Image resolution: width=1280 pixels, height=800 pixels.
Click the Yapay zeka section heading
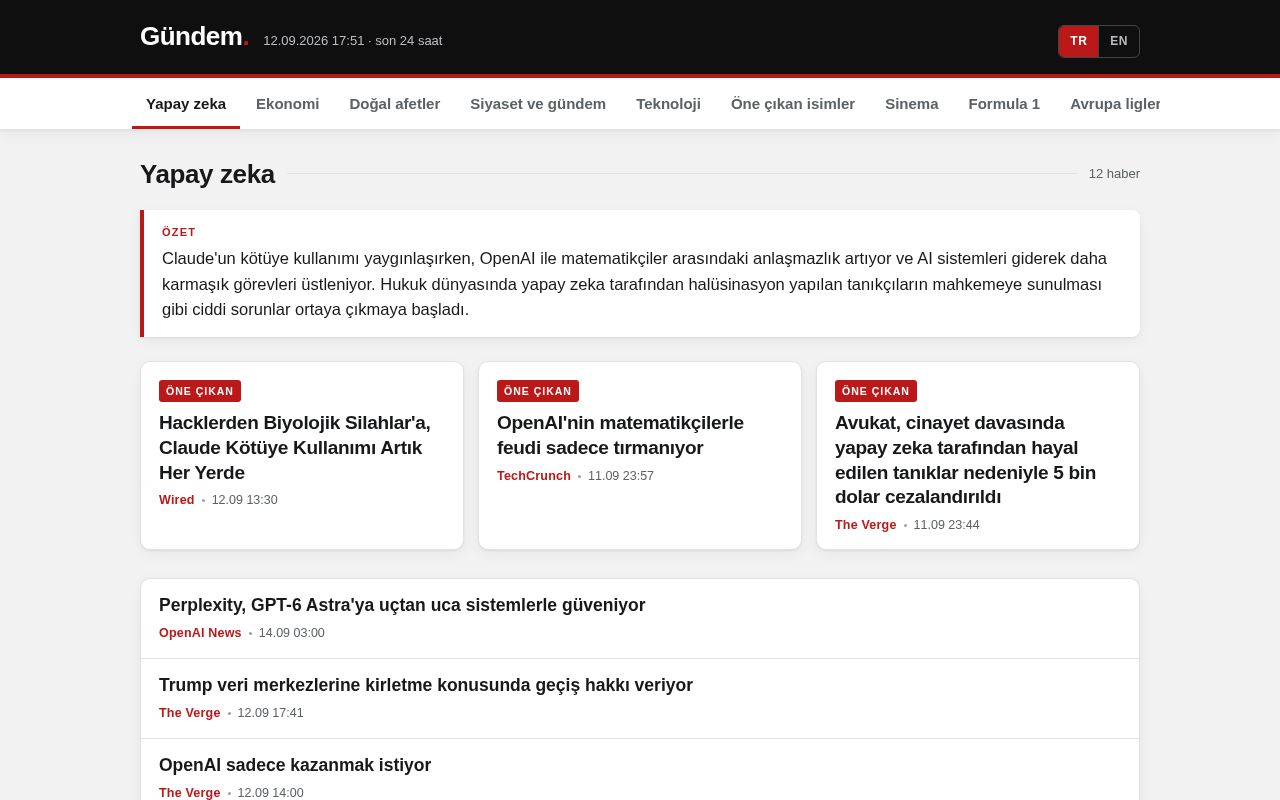pos(207,174)
